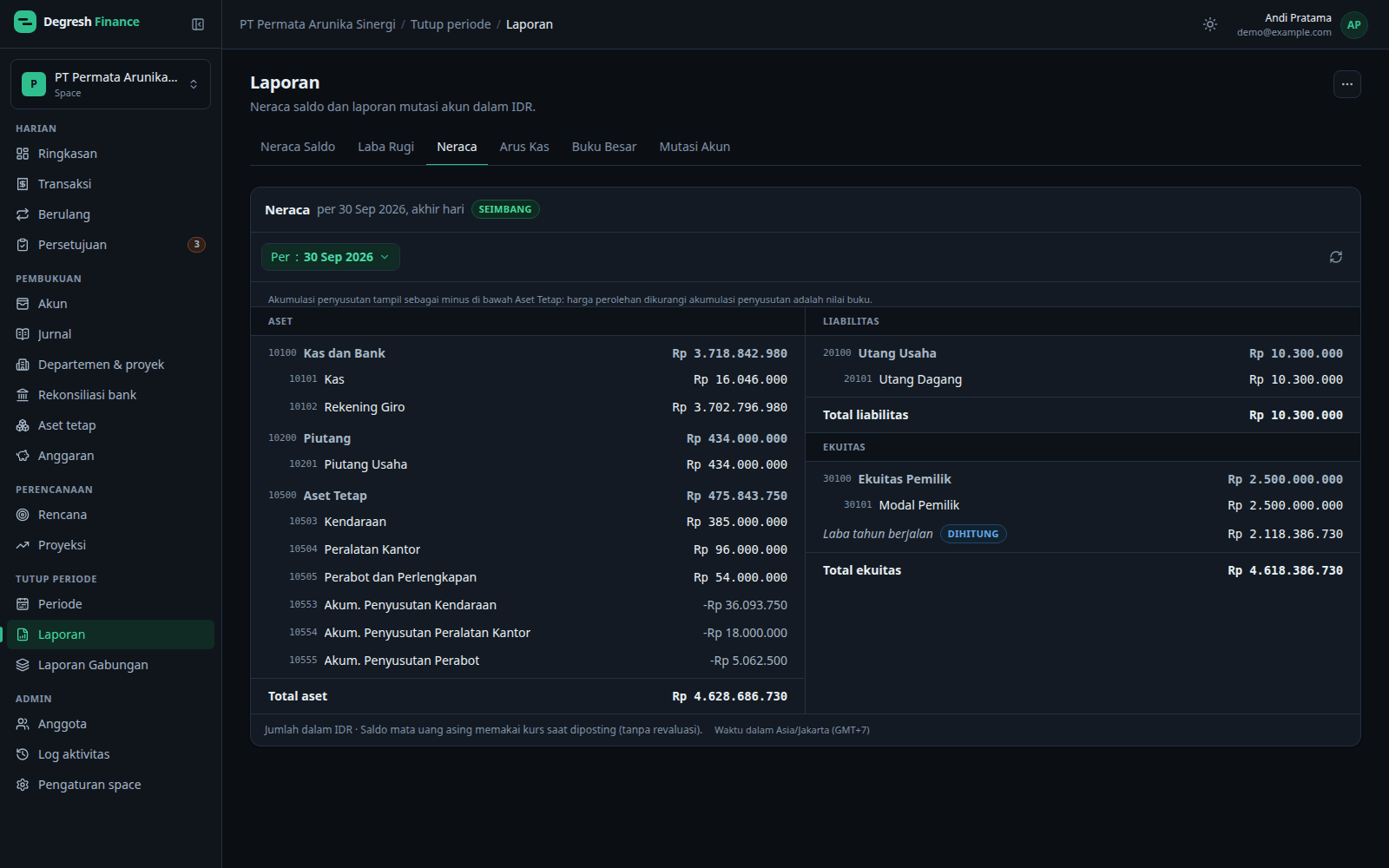Open the Buku Besar tab
Image resolution: width=1389 pixels, height=868 pixels.
tap(604, 147)
